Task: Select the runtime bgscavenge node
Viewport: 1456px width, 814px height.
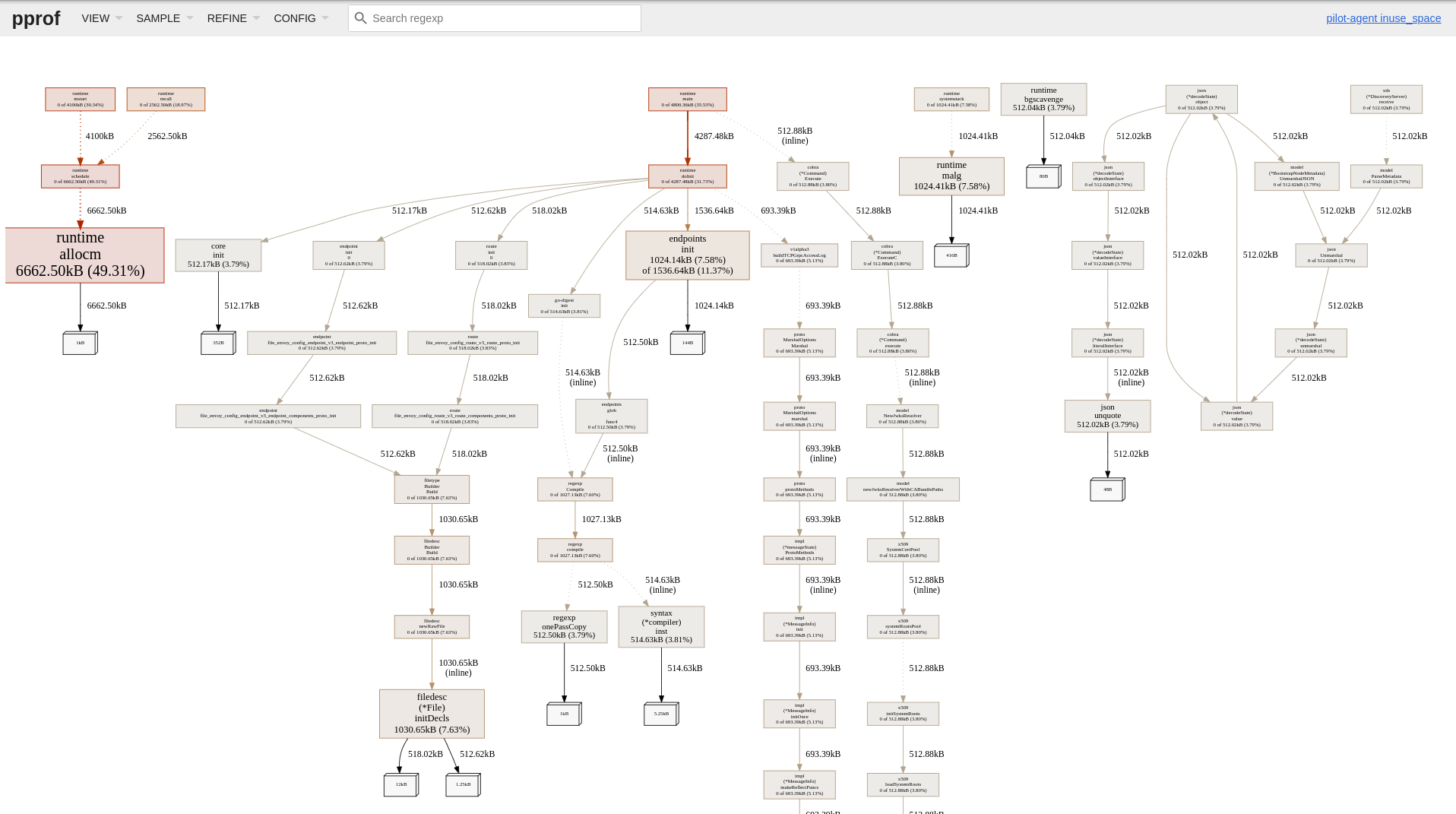Action: pyautogui.click(x=1044, y=99)
